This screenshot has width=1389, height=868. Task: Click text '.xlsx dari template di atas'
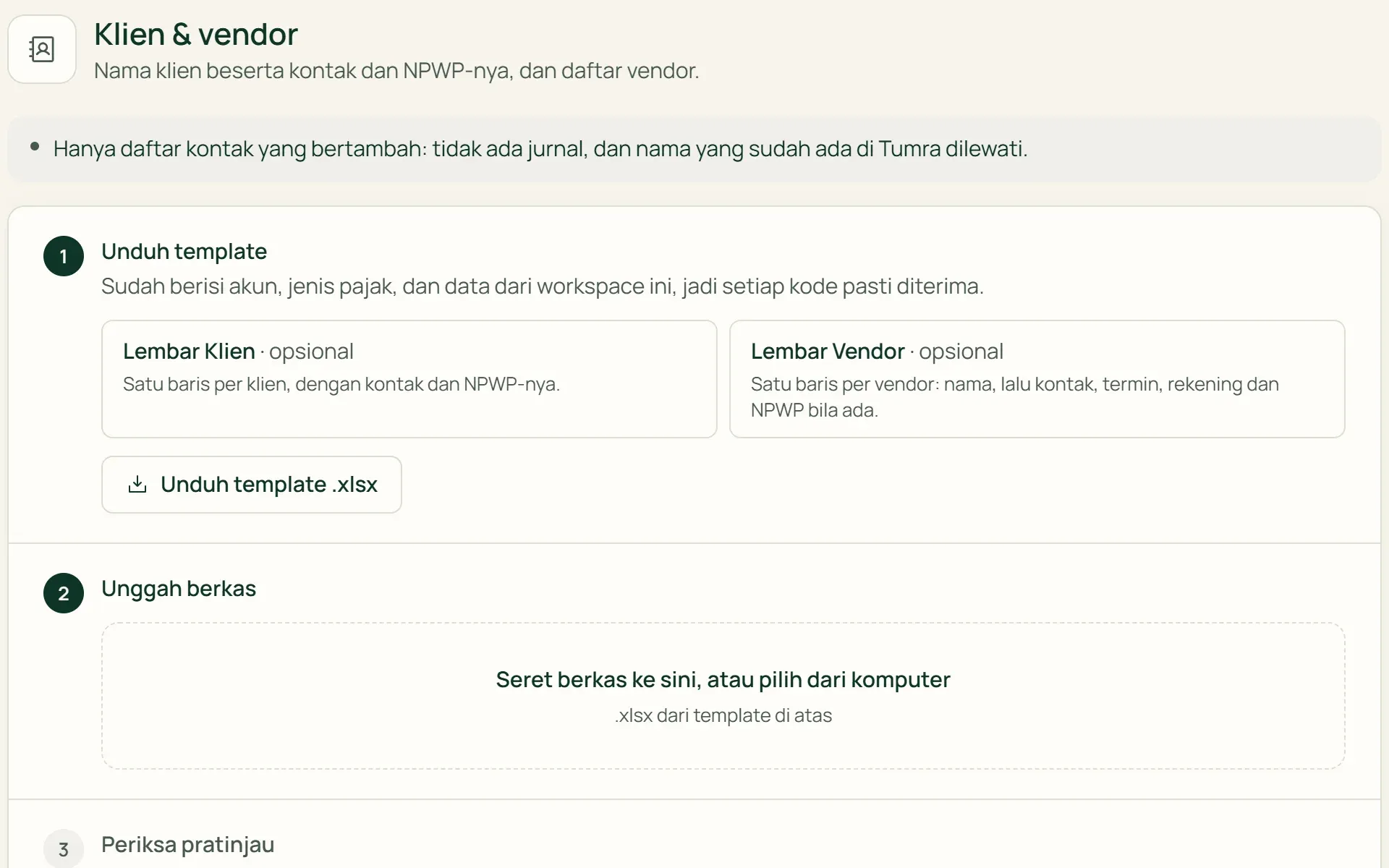[x=723, y=715]
